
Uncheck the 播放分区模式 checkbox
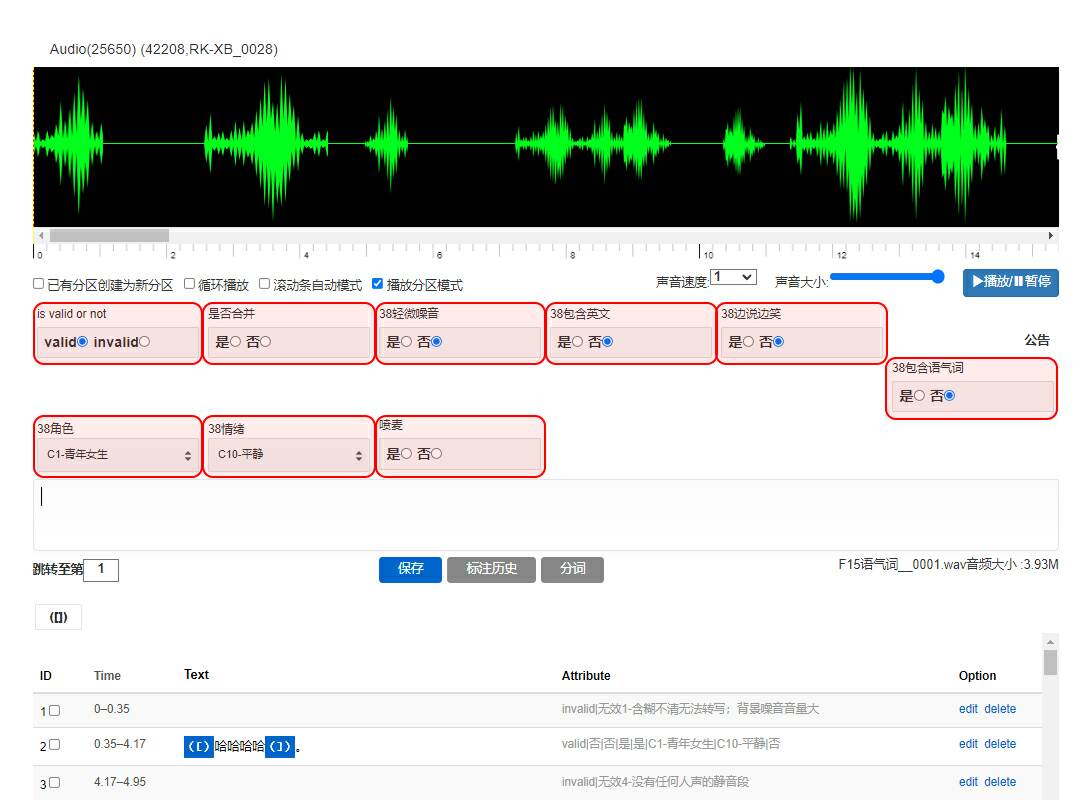pyautogui.click(x=377, y=284)
